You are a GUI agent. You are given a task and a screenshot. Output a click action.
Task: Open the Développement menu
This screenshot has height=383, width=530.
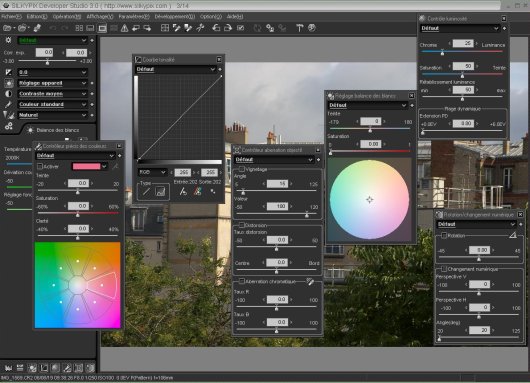pos(174,17)
